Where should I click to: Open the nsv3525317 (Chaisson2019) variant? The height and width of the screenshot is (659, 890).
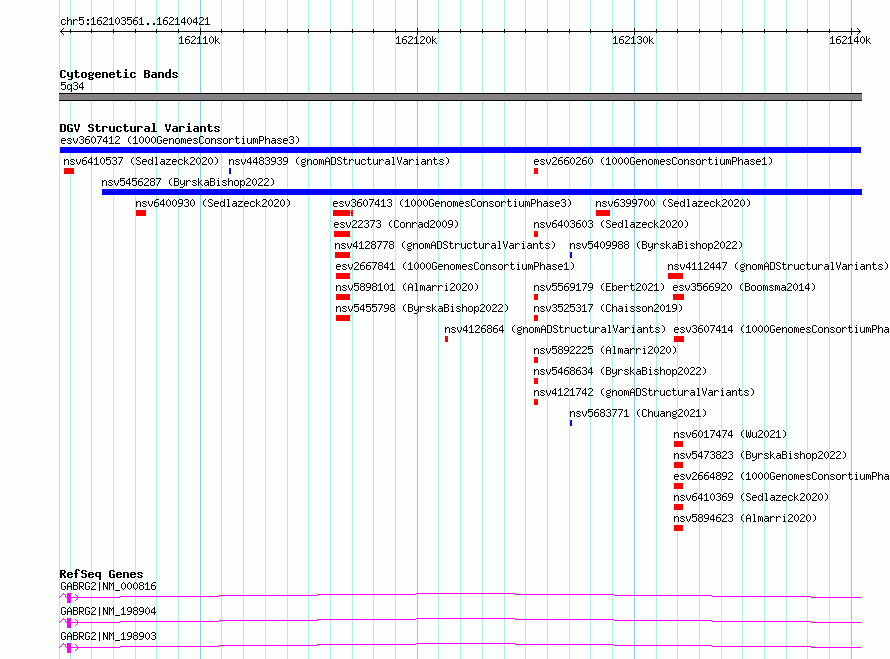pos(608,308)
